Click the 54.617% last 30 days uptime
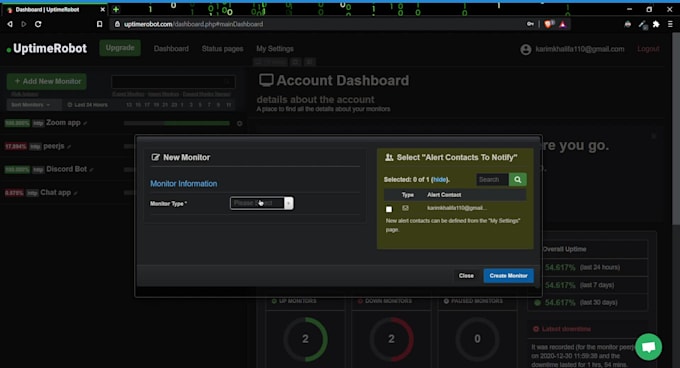 pyautogui.click(x=560, y=303)
